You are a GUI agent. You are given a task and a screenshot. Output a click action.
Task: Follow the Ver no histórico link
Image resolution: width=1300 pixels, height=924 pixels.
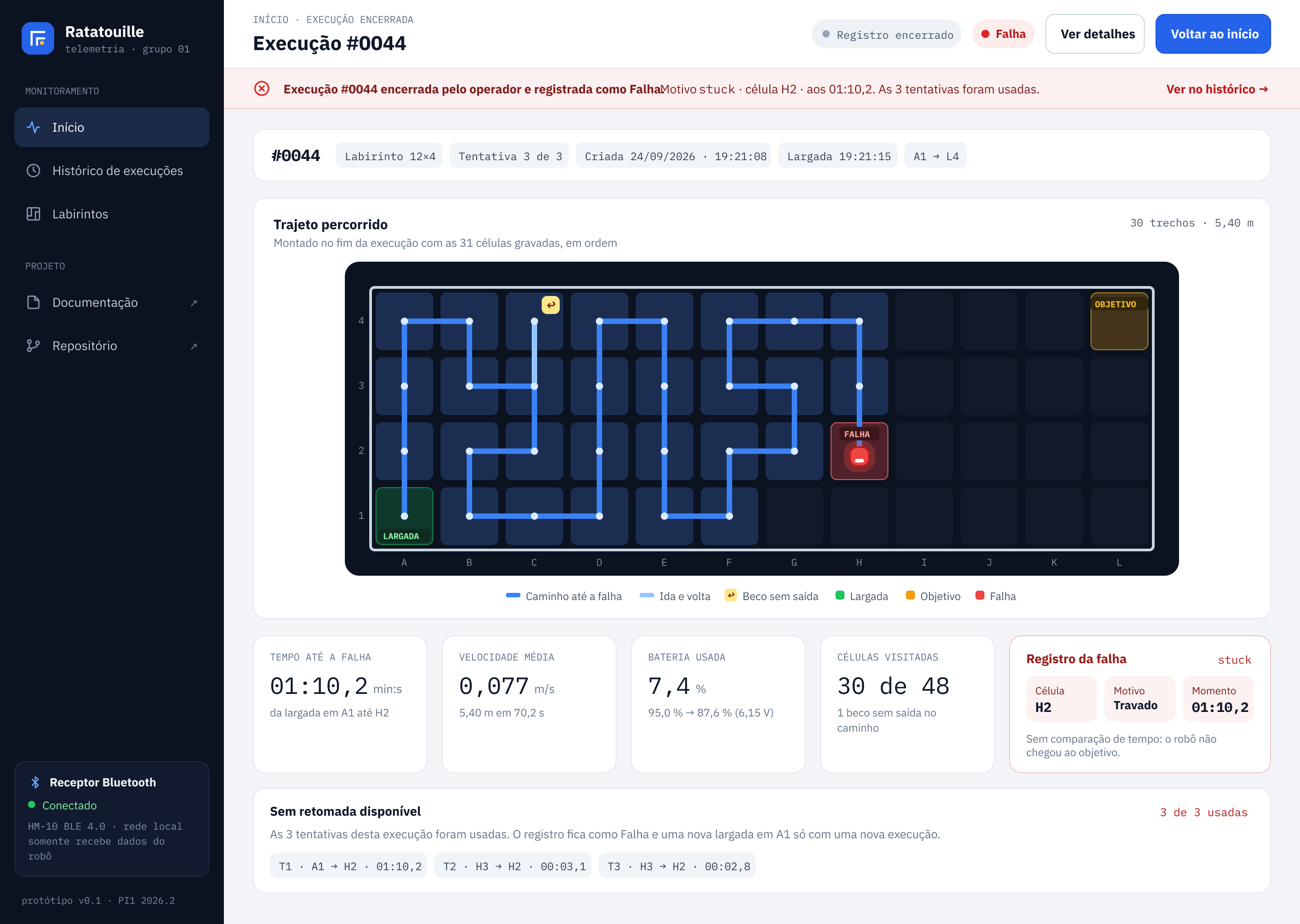click(x=1217, y=89)
